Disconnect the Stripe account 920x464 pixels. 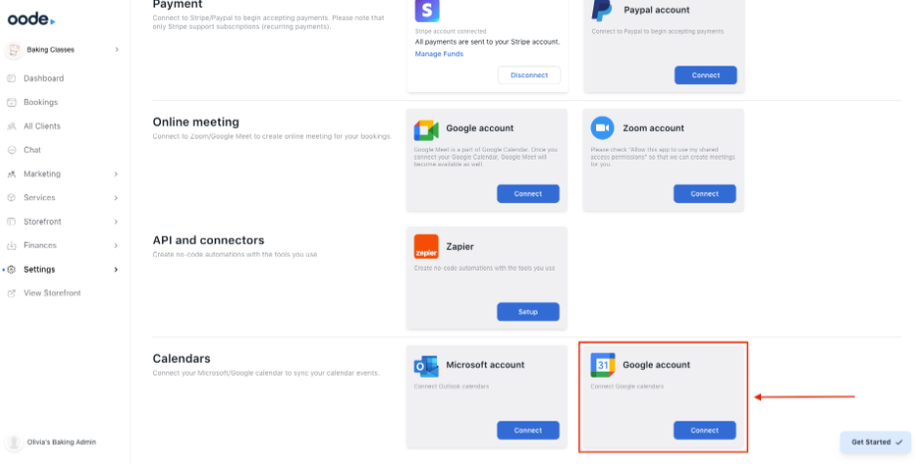529,75
